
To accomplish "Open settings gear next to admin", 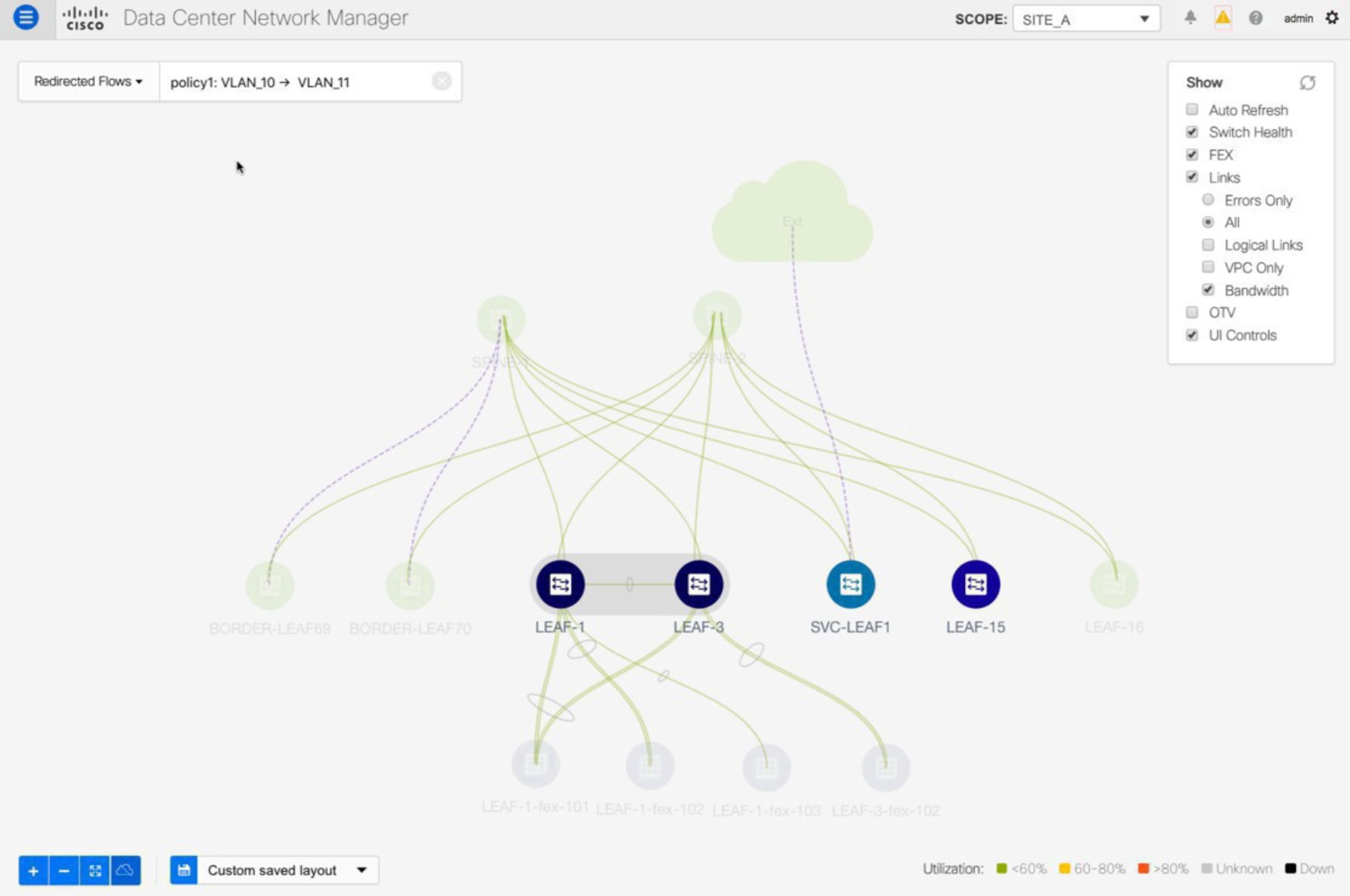I will coord(1332,17).
